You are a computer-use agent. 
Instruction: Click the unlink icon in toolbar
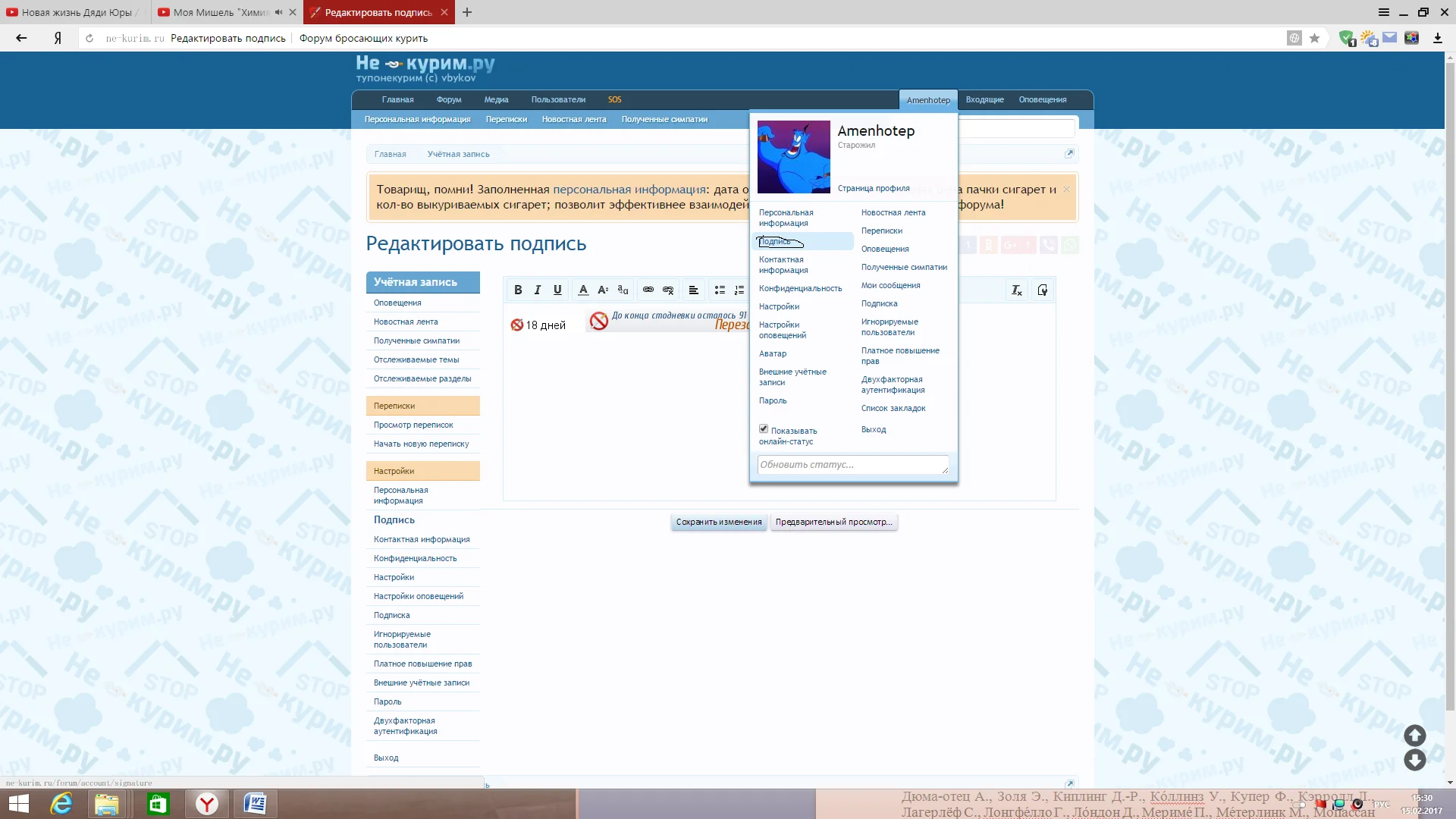pyautogui.click(x=668, y=290)
